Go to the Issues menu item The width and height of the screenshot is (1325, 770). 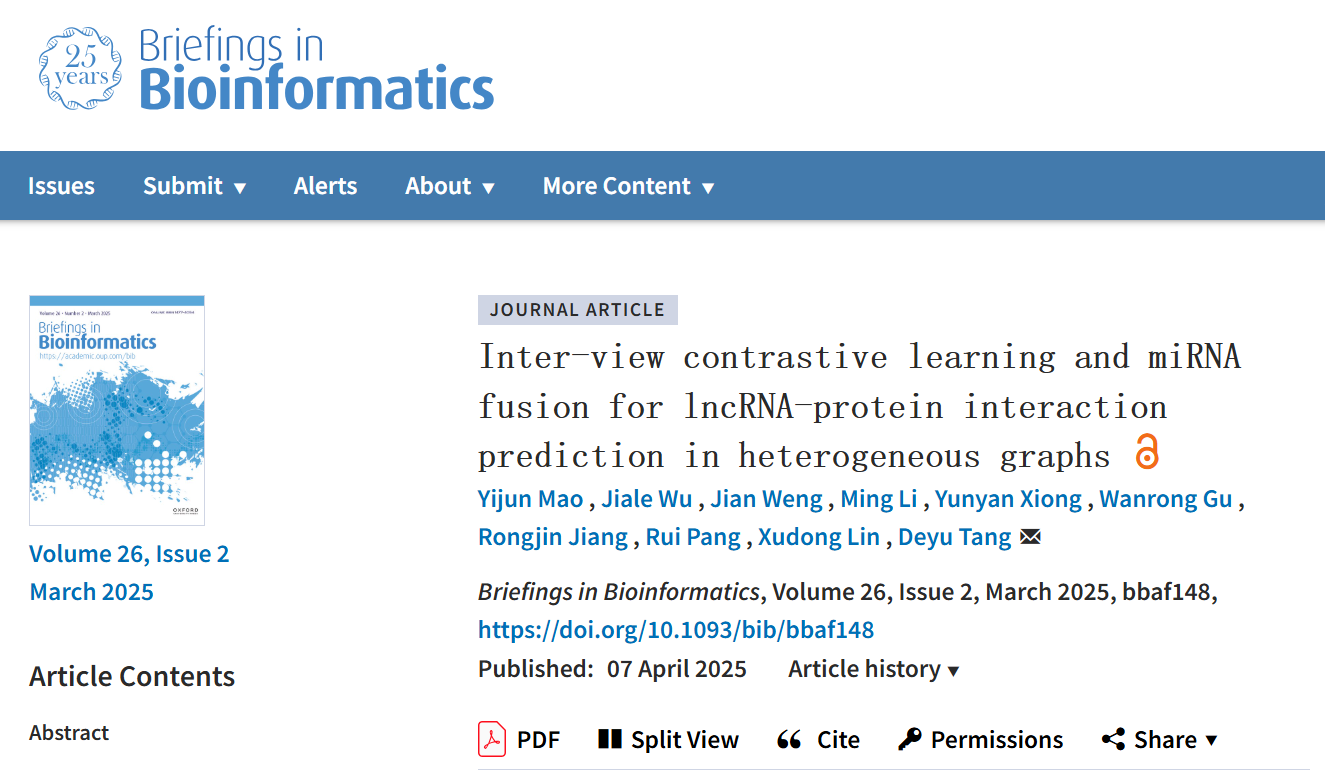click(61, 186)
